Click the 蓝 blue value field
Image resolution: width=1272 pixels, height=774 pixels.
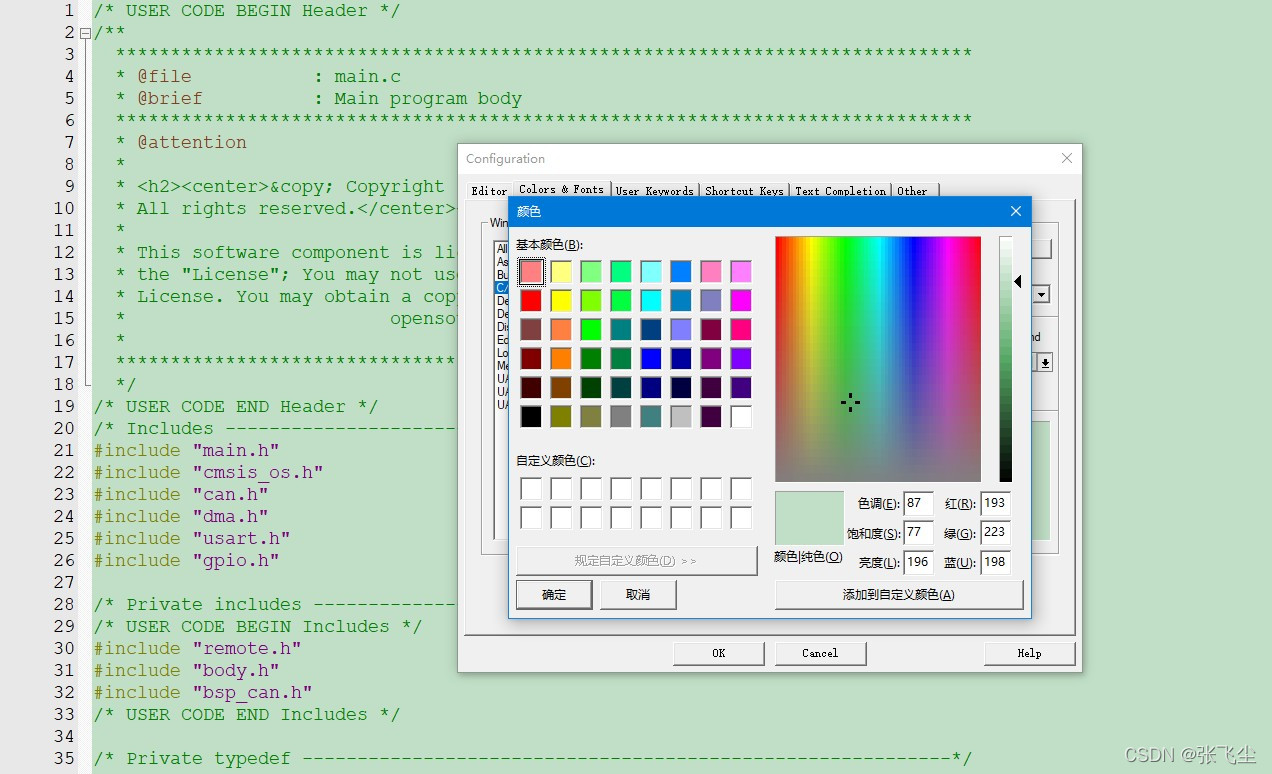(x=995, y=562)
